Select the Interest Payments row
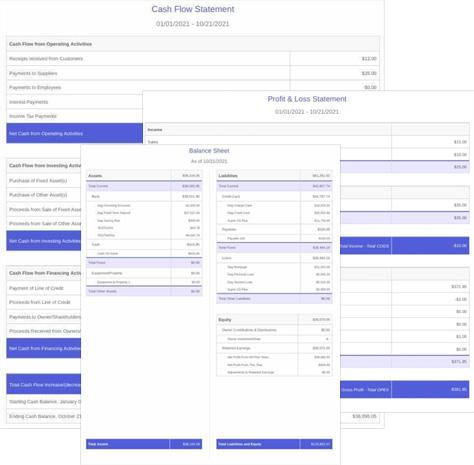Viewport: 474px width, 465px height. [74, 102]
